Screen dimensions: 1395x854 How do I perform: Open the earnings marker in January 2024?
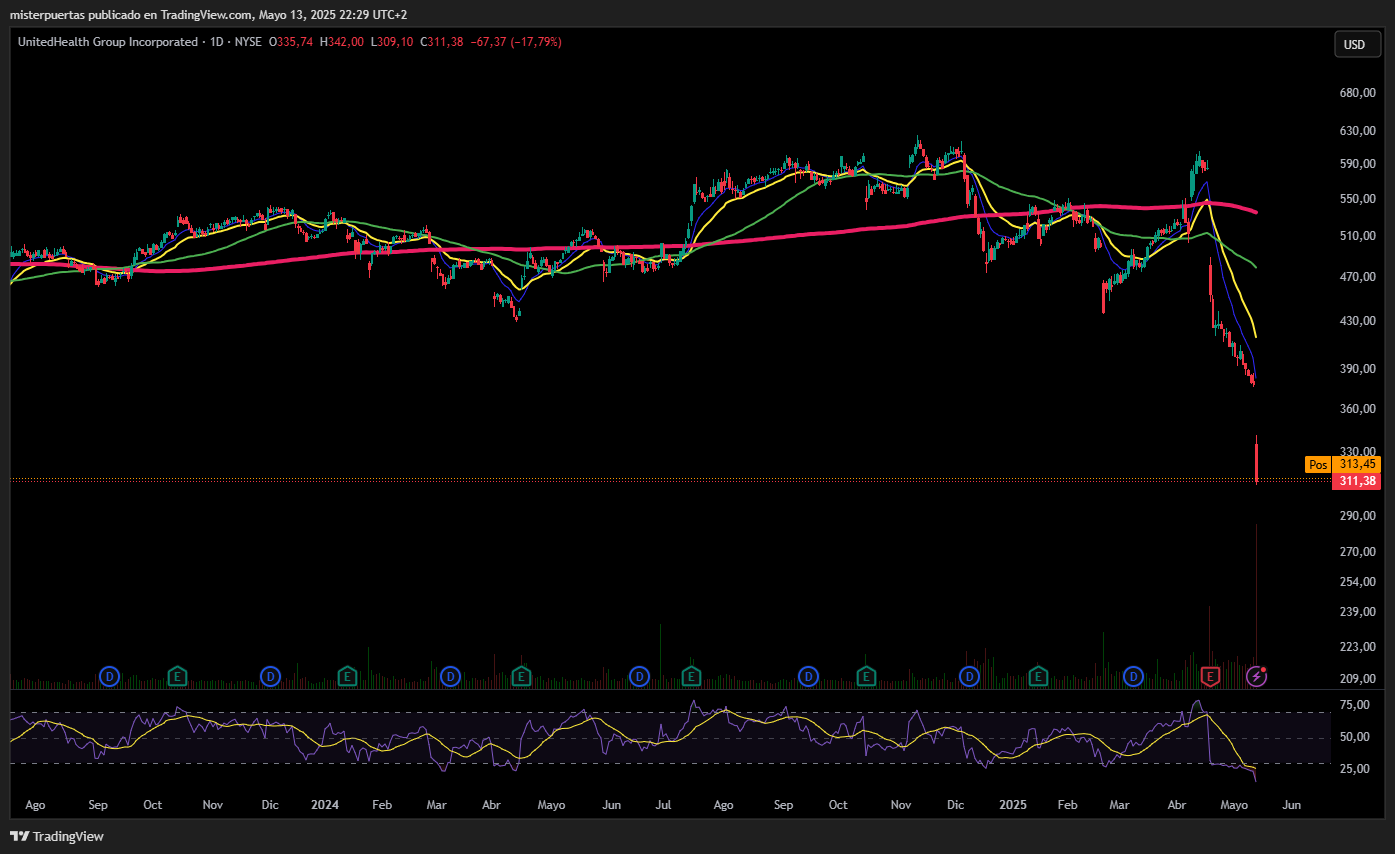click(x=346, y=677)
